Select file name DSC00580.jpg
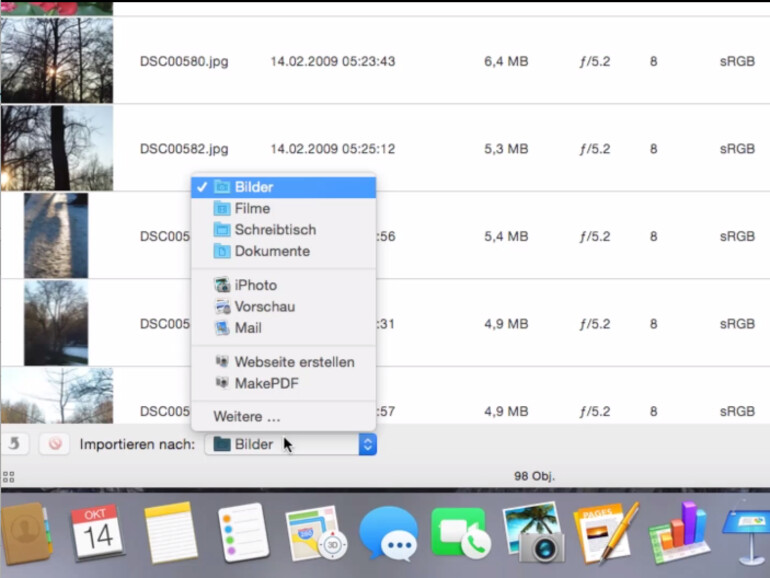The width and height of the screenshot is (770, 578). click(184, 61)
